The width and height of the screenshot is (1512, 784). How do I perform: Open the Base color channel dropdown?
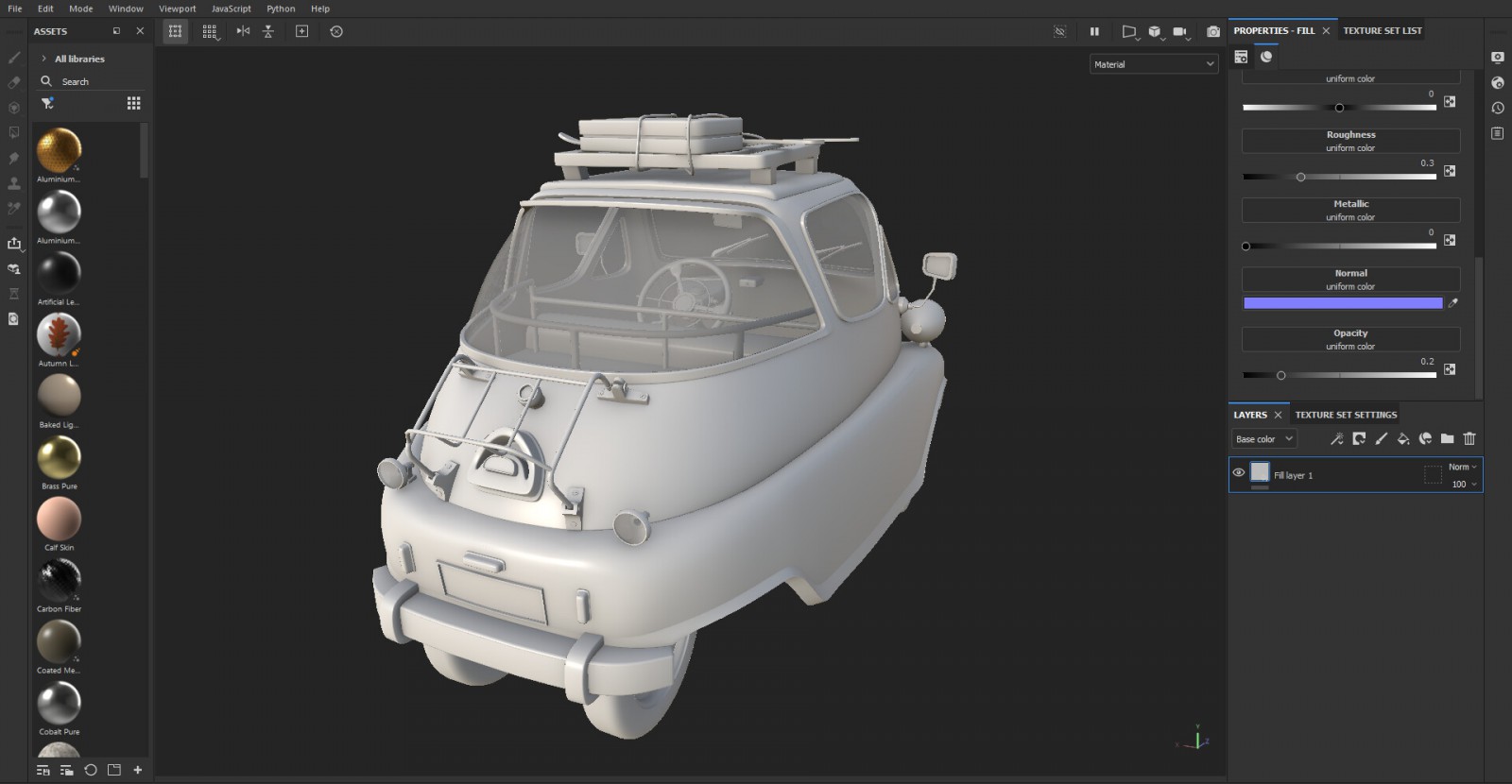(1263, 439)
